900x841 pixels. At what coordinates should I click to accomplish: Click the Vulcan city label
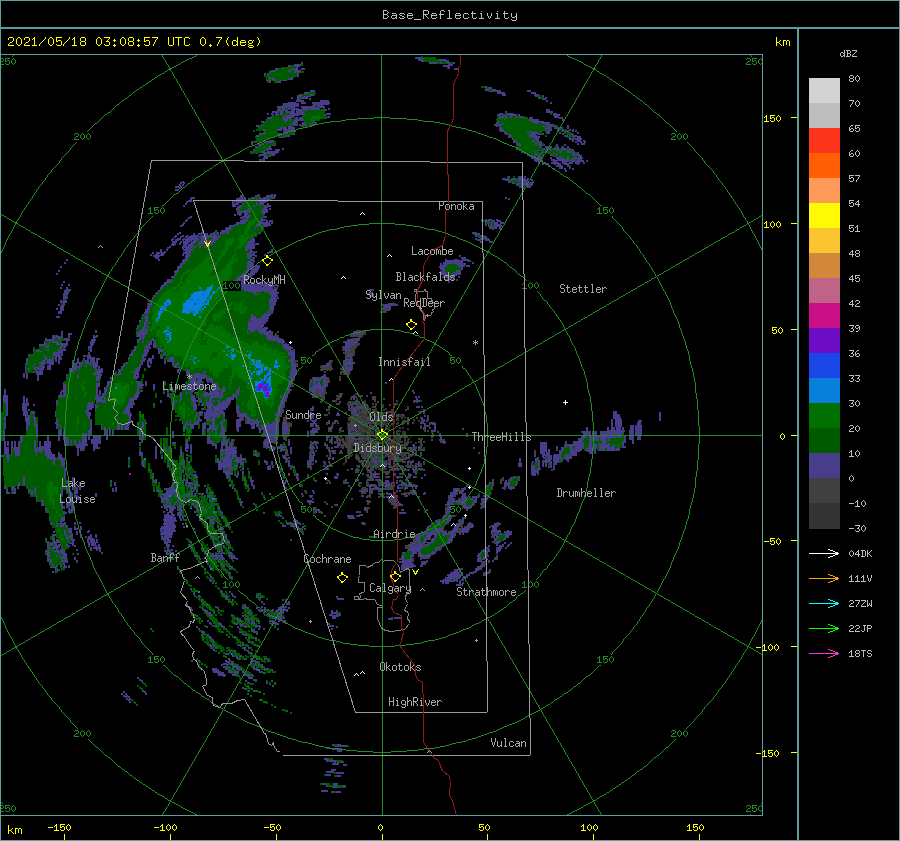509,743
